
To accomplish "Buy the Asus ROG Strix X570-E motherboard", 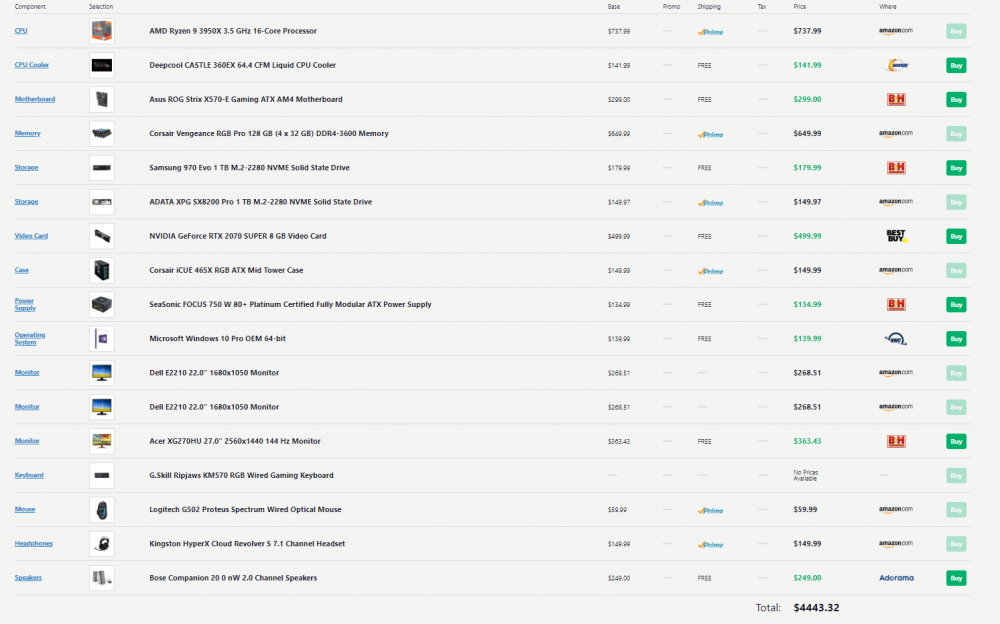I will coord(956,100).
